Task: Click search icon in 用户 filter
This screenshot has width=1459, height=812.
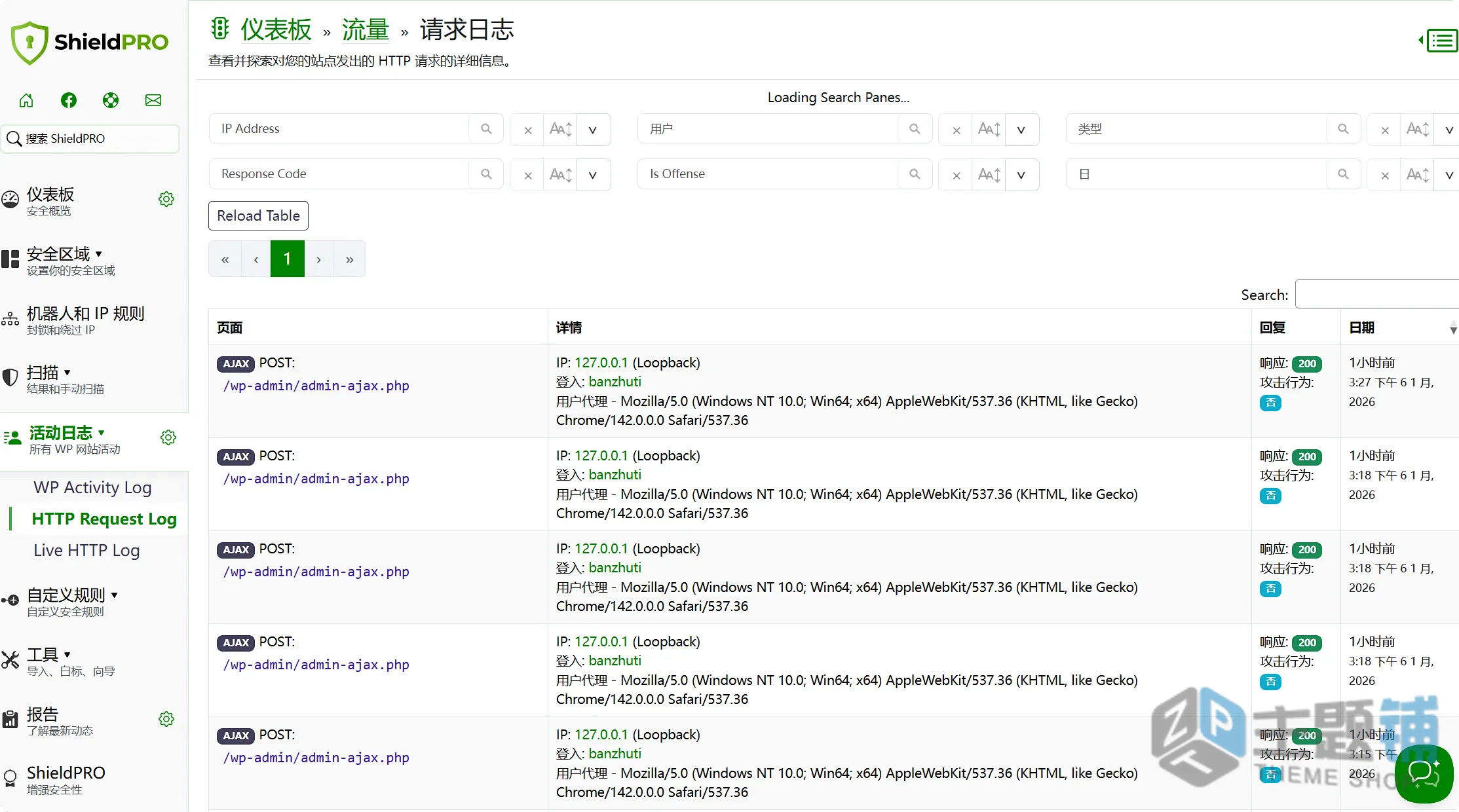Action: [915, 129]
